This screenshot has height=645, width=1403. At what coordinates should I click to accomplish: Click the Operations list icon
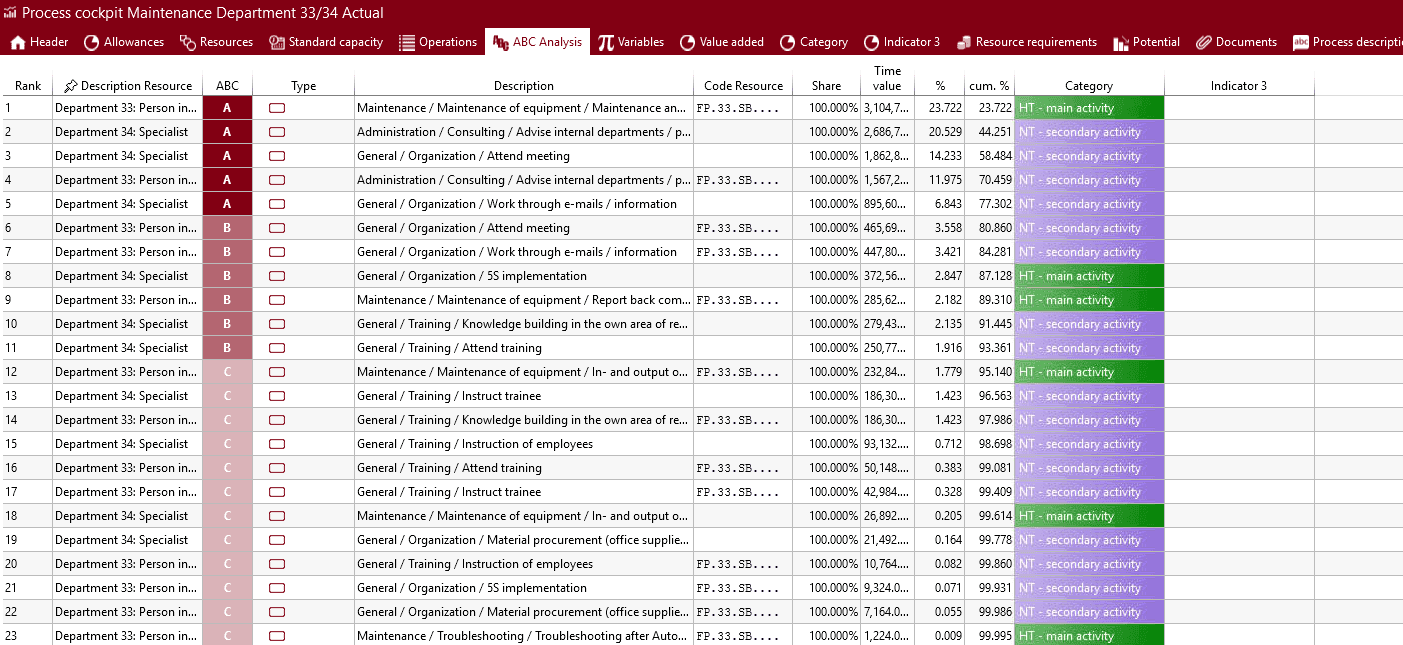tap(407, 42)
